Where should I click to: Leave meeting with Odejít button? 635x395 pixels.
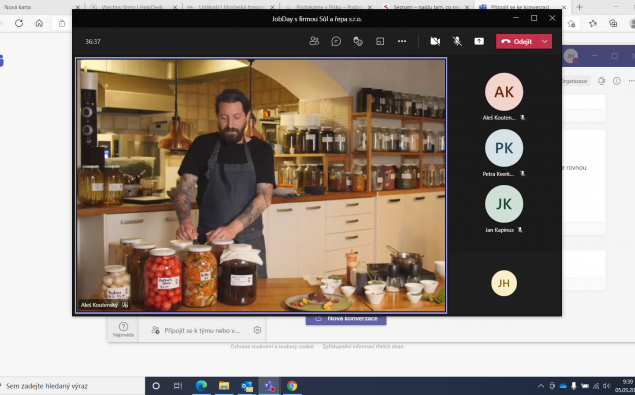click(x=517, y=41)
